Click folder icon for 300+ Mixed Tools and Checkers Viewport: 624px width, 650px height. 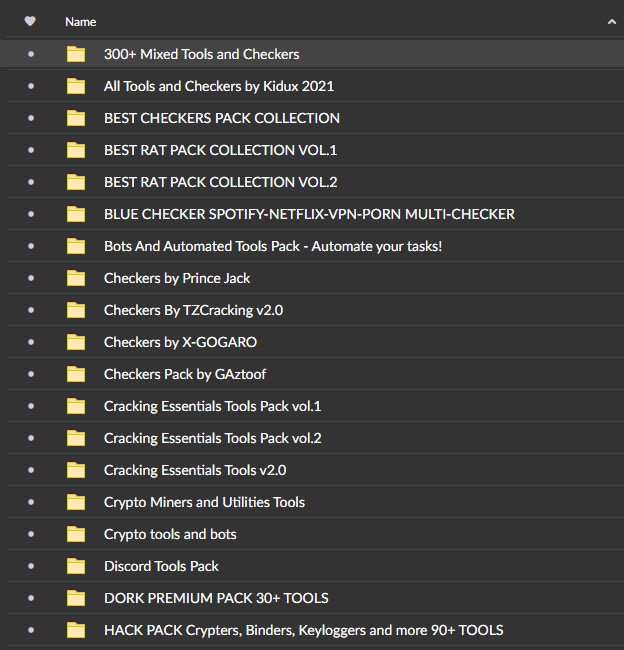(76, 54)
